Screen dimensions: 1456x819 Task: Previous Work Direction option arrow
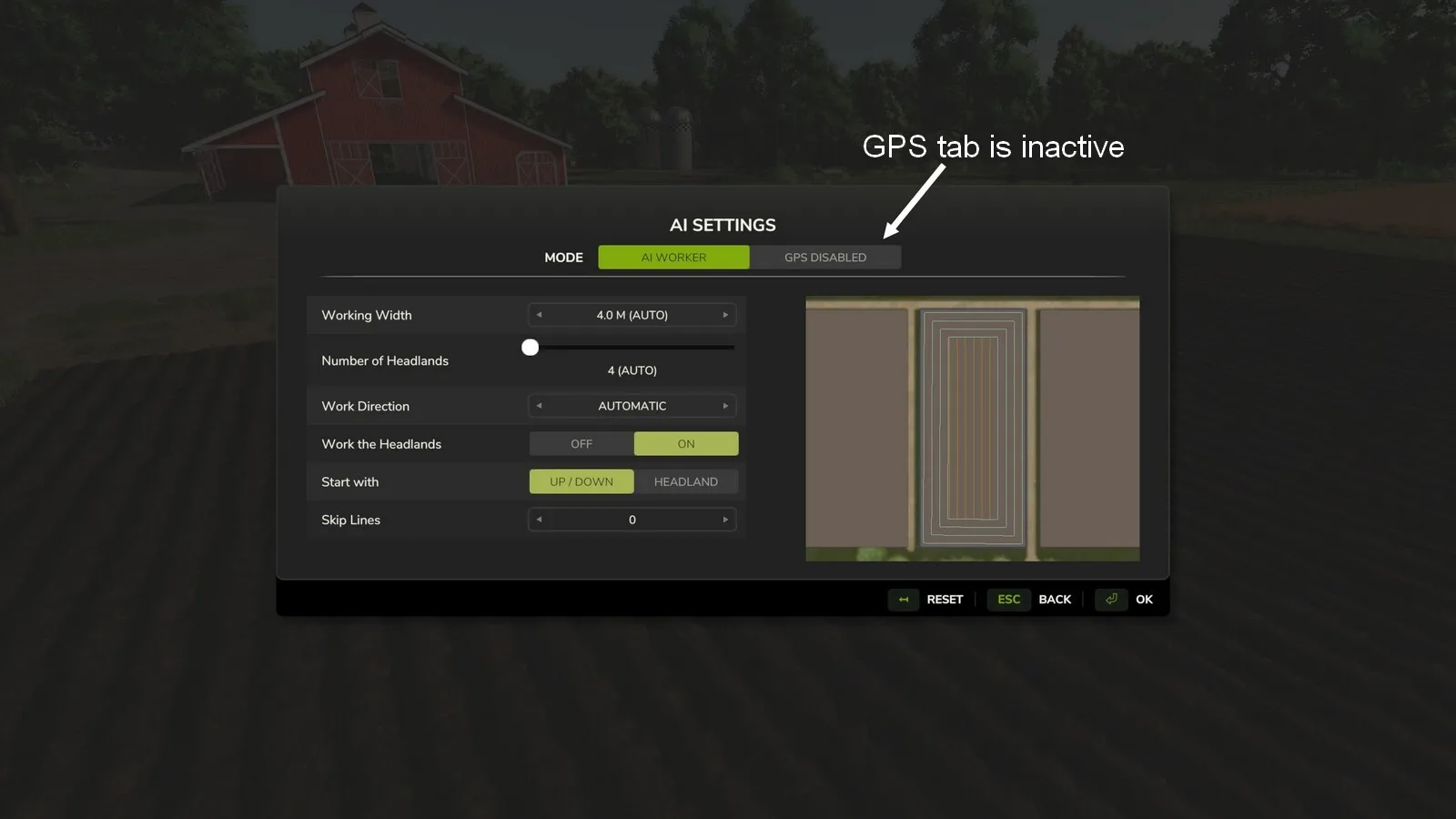(539, 406)
